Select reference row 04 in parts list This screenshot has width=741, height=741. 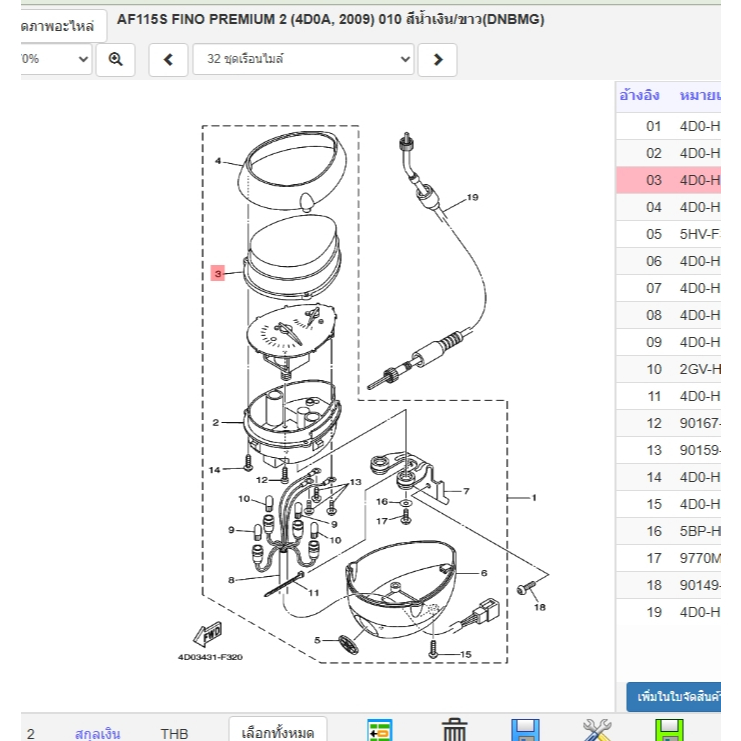(668, 207)
